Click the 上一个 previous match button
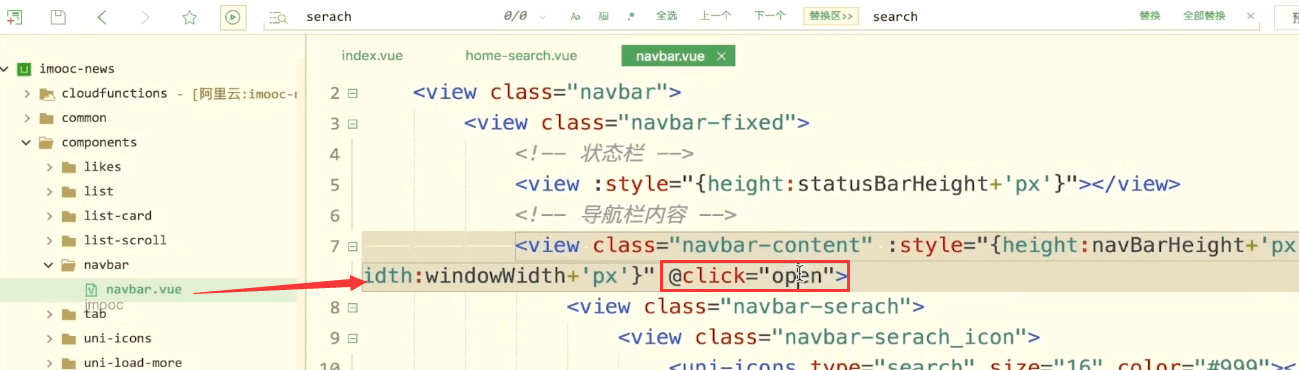The width and height of the screenshot is (1299, 370). 716,16
